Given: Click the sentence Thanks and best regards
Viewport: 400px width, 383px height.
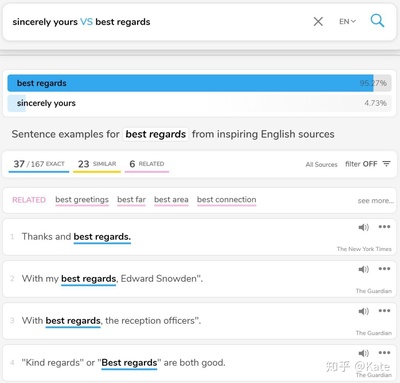Looking at the screenshot, I should pos(76,237).
